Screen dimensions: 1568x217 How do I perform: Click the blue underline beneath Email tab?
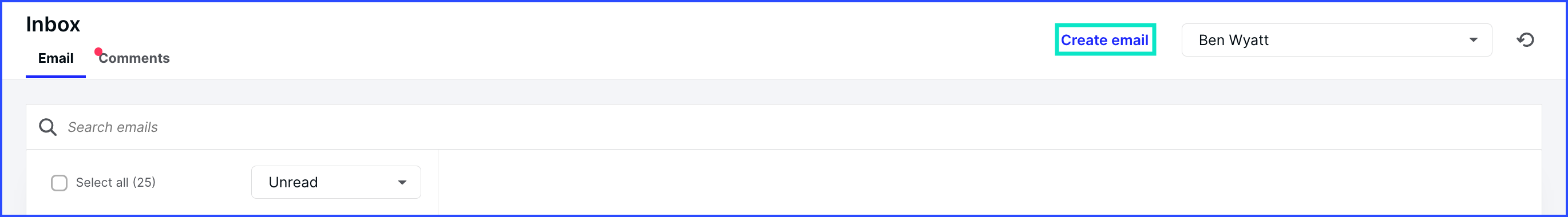coord(56,77)
